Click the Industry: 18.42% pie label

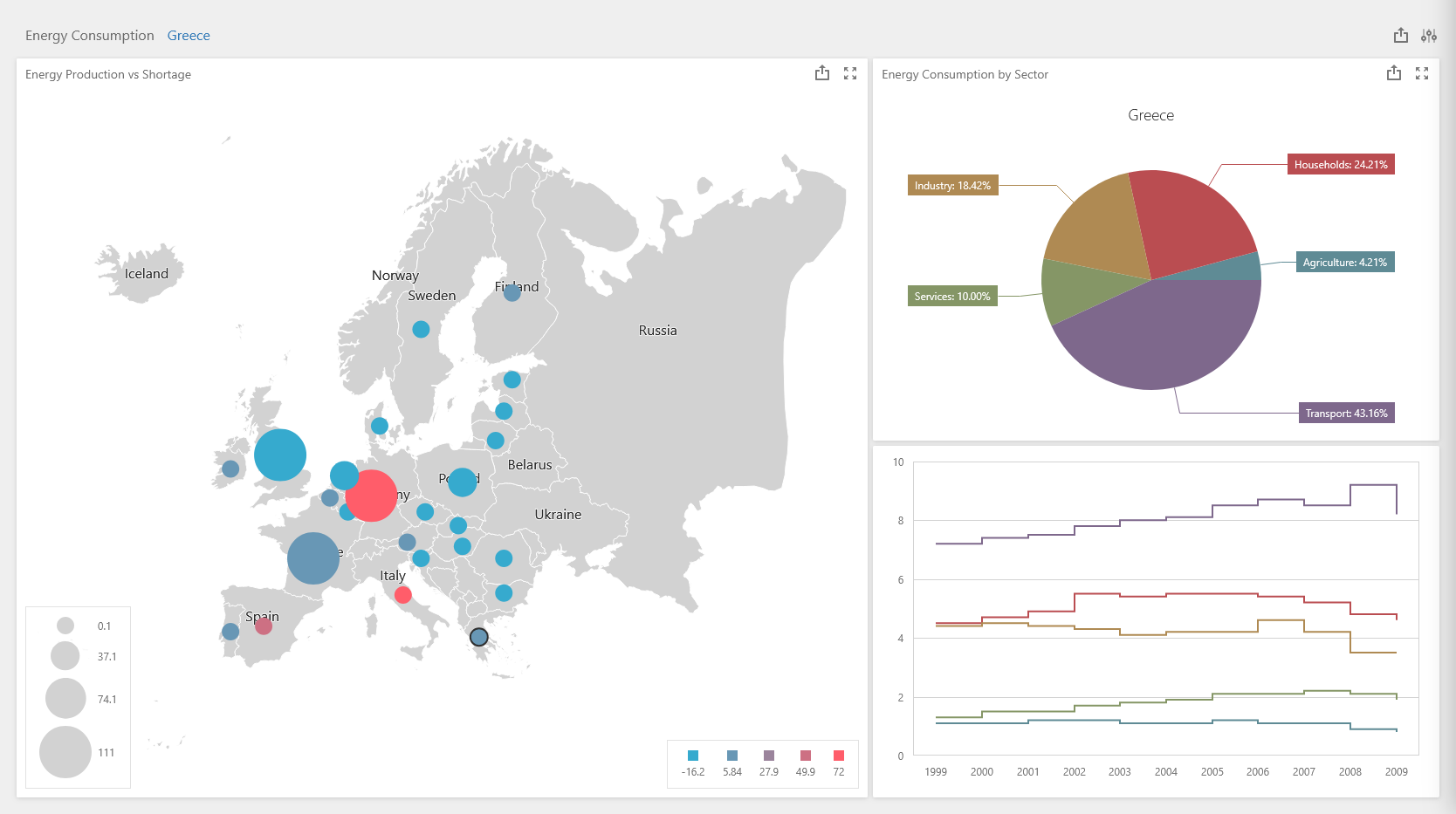click(952, 186)
